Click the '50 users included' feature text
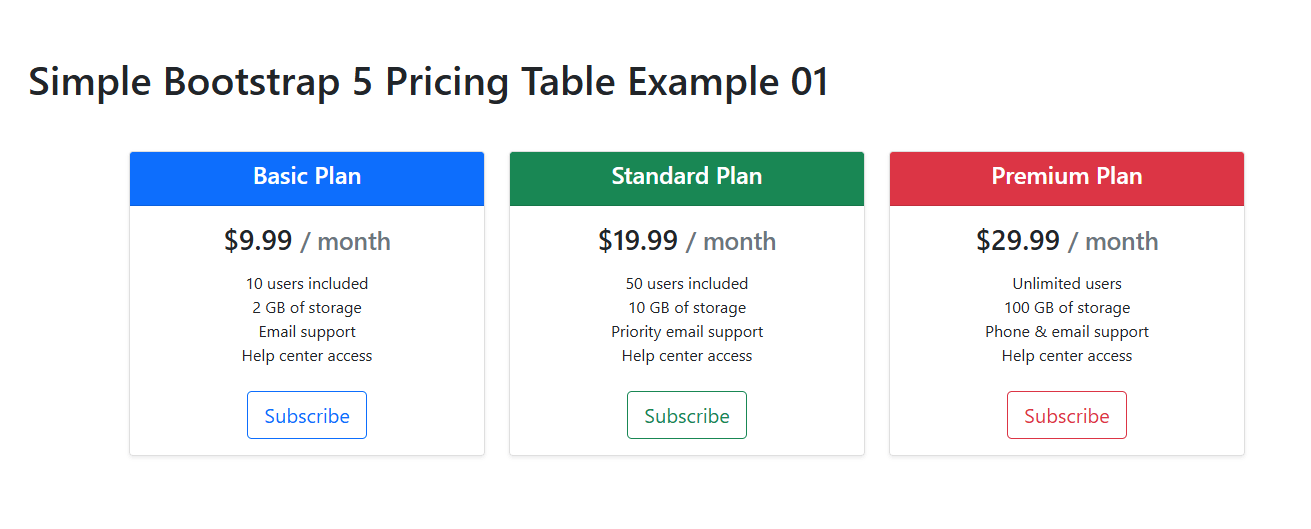This screenshot has width=1311, height=529. [x=687, y=284]
